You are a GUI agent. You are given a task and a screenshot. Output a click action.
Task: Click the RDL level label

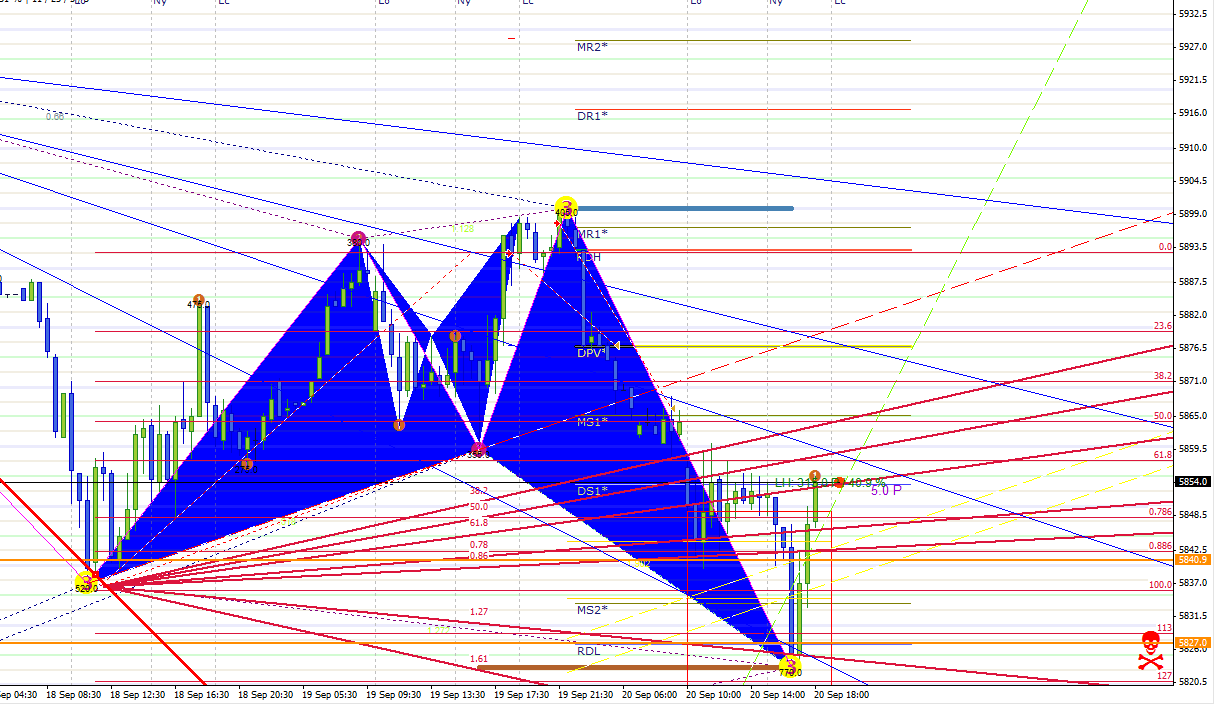(589, 651)
